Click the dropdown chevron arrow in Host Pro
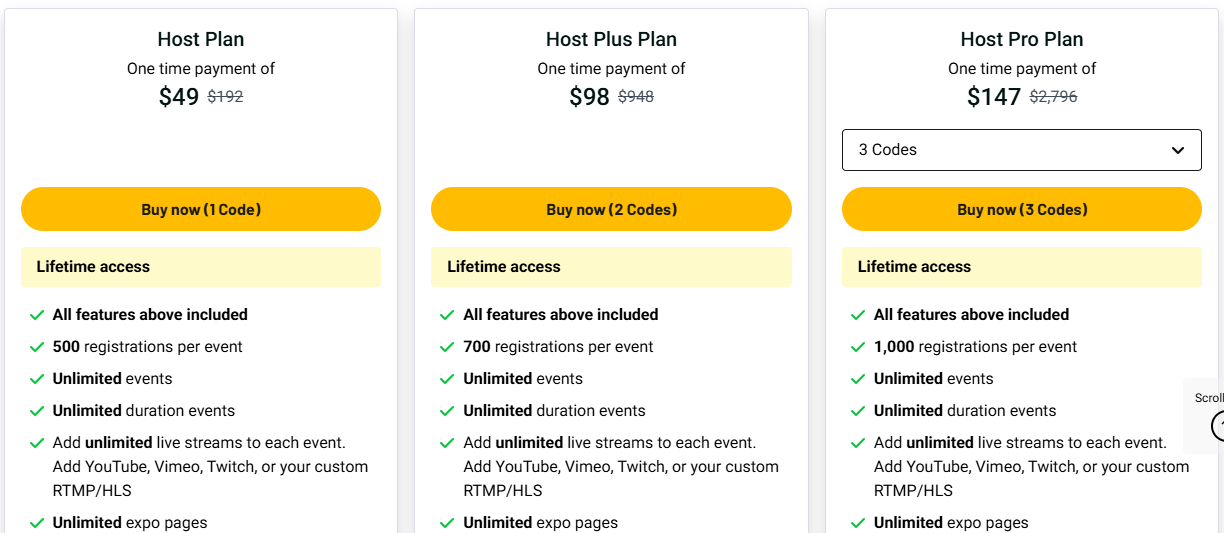This screenshot has height=533, width=1224. click(x=1177, y=150)
